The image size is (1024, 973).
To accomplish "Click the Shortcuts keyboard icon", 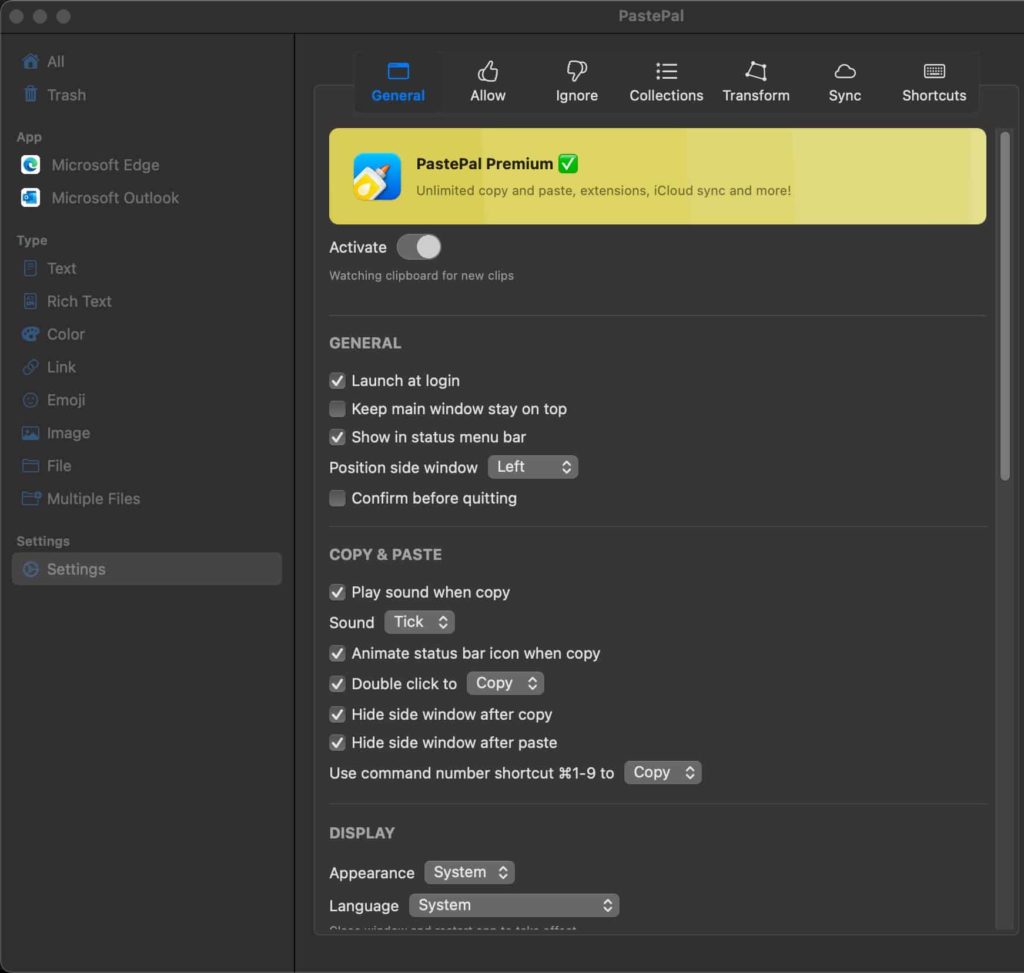I will (934, 71).
